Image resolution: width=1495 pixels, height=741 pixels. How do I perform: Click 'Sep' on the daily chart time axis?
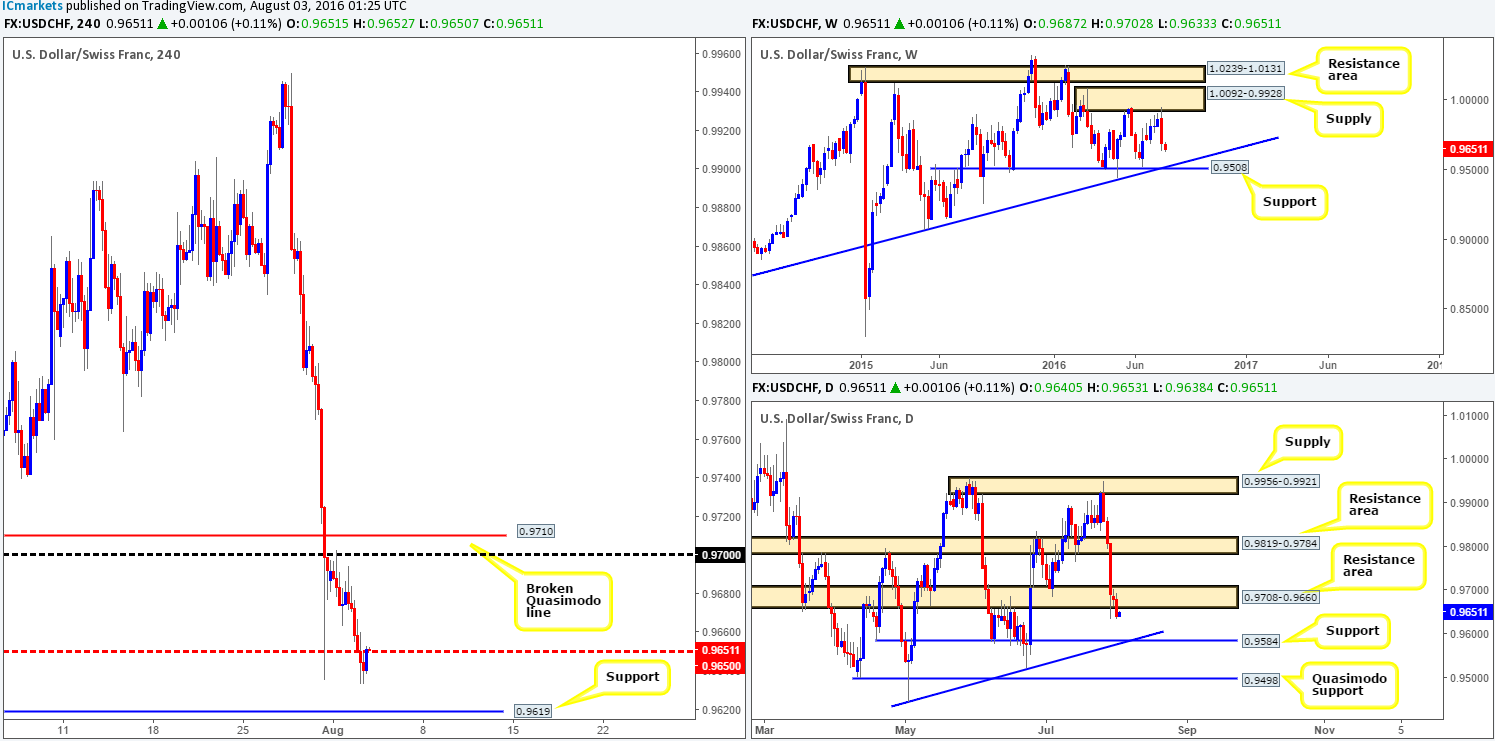click(1186, 729)
